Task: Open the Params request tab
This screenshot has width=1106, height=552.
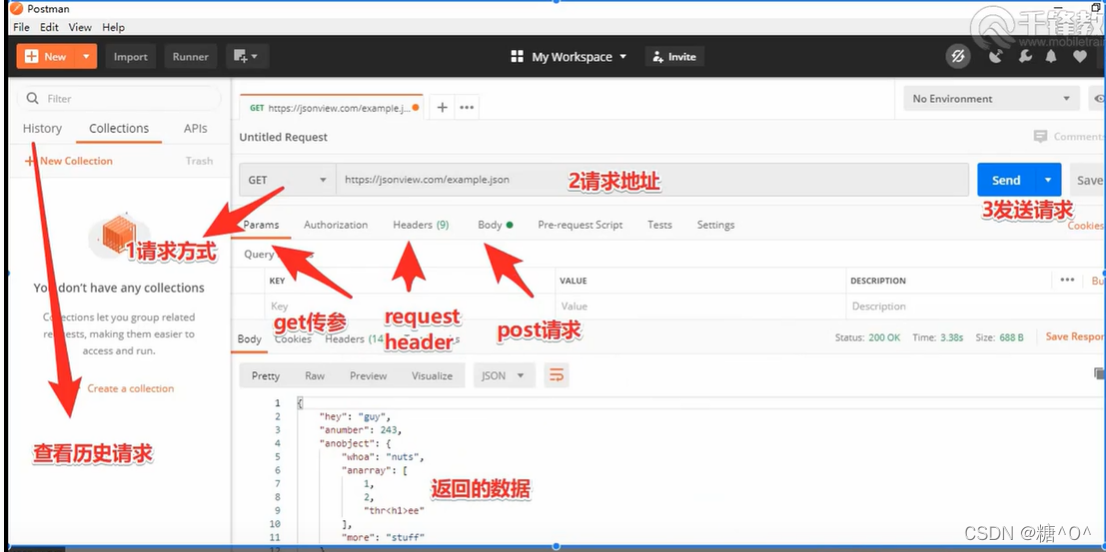Action: tap(261, 225)
